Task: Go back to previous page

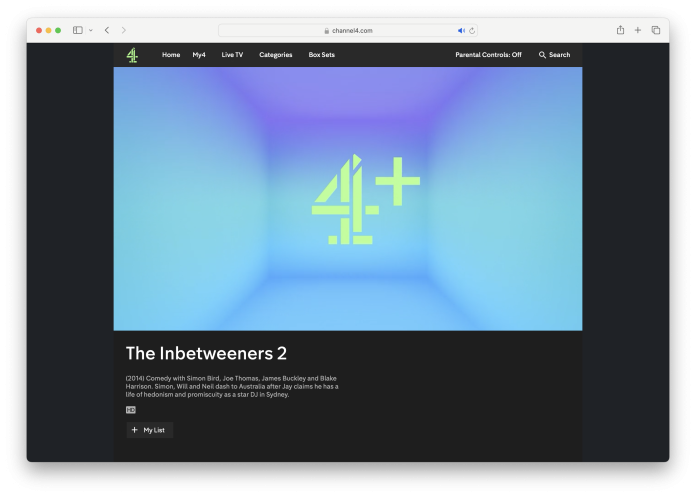Action: (x=107, y=30)
